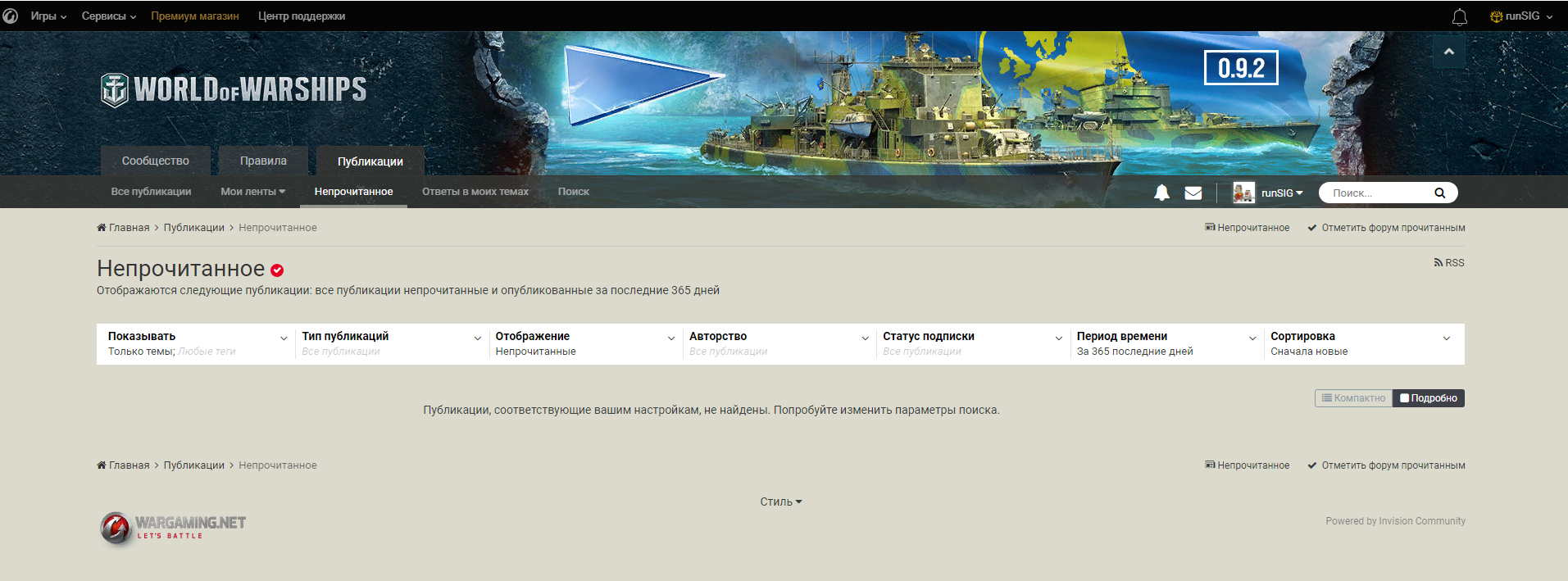1568x581 pixels.
Task: Open runSIG user dropdown in forum bar
Action: [1282, 193]
